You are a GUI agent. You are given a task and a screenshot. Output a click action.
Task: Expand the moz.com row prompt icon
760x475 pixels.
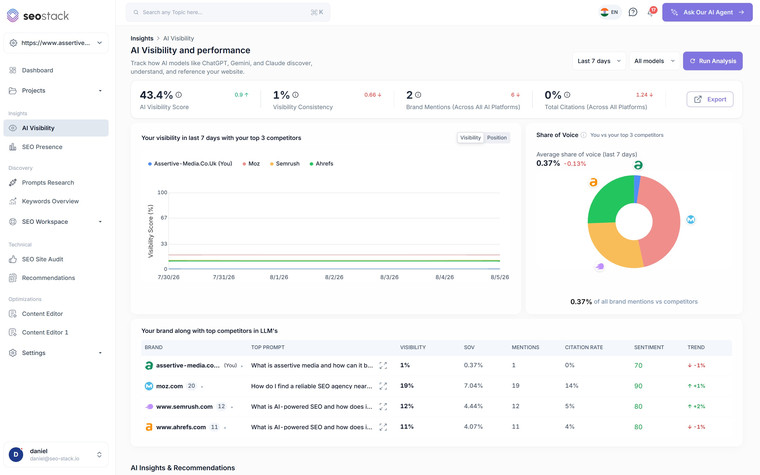(383, 386)
